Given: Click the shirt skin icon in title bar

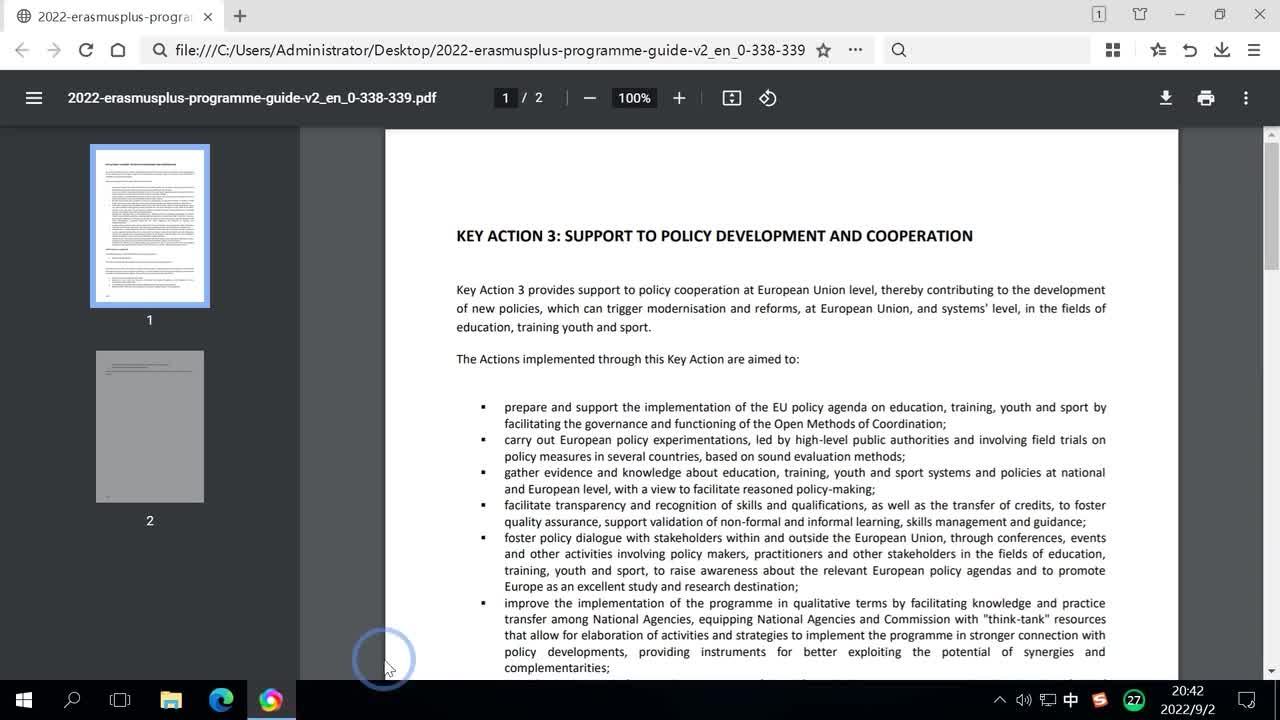Looking at the screenshot, I should [x=1140, y=15].
